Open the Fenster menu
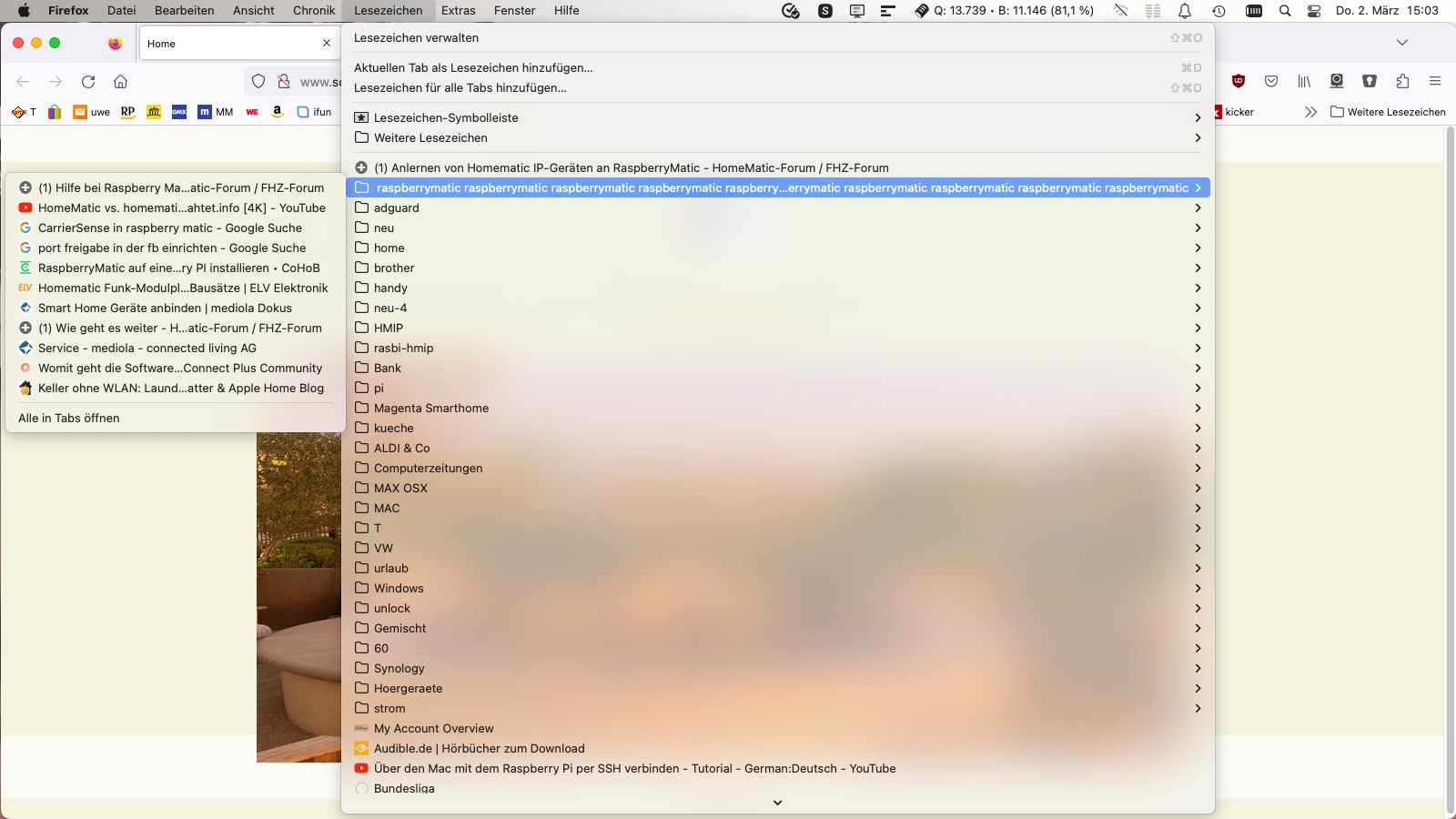Screen dimensions: 1456x819 tap(515, 11)
